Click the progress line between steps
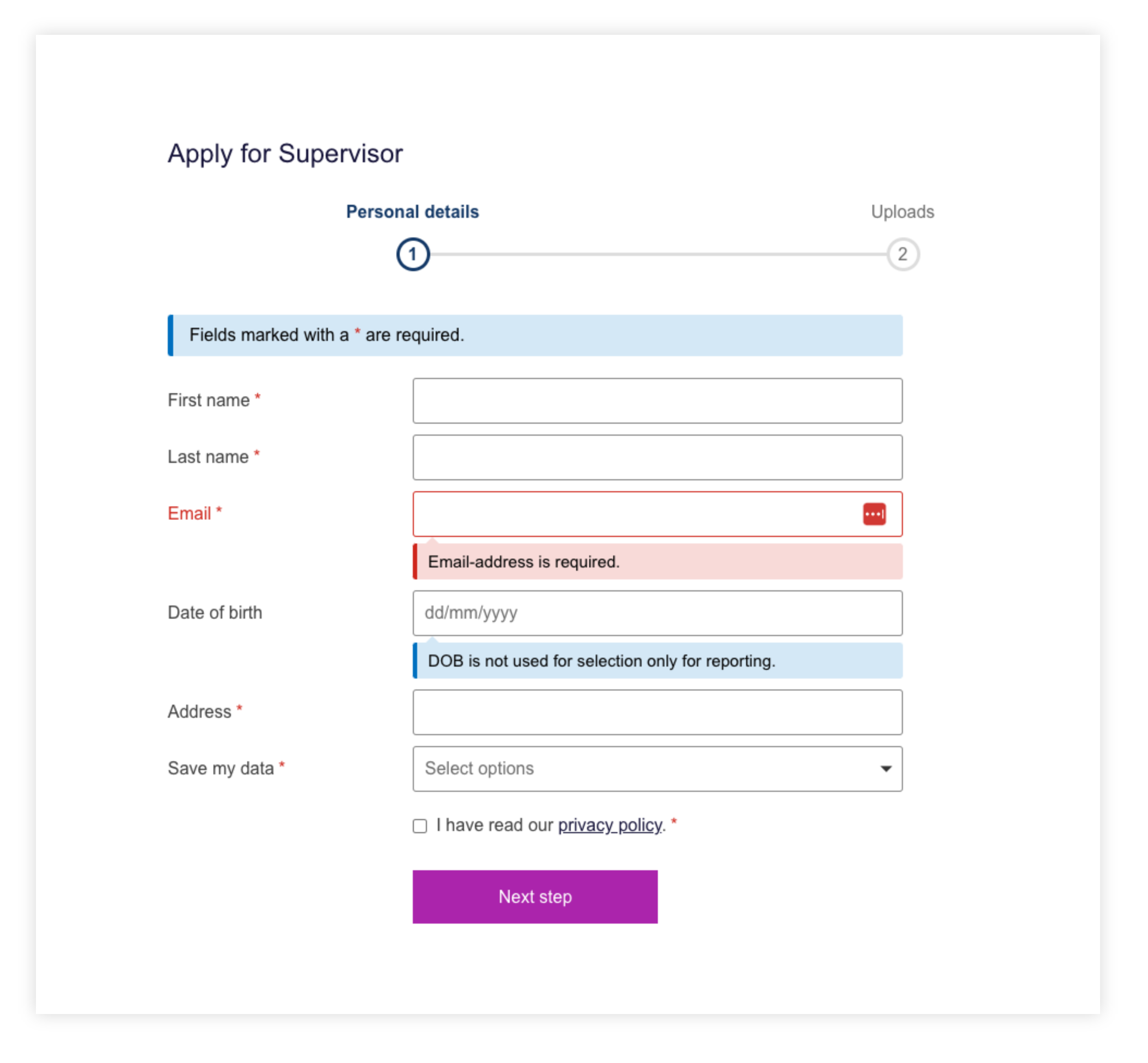This screenshot has height=1063, width=1148. [x=657, y=254]
